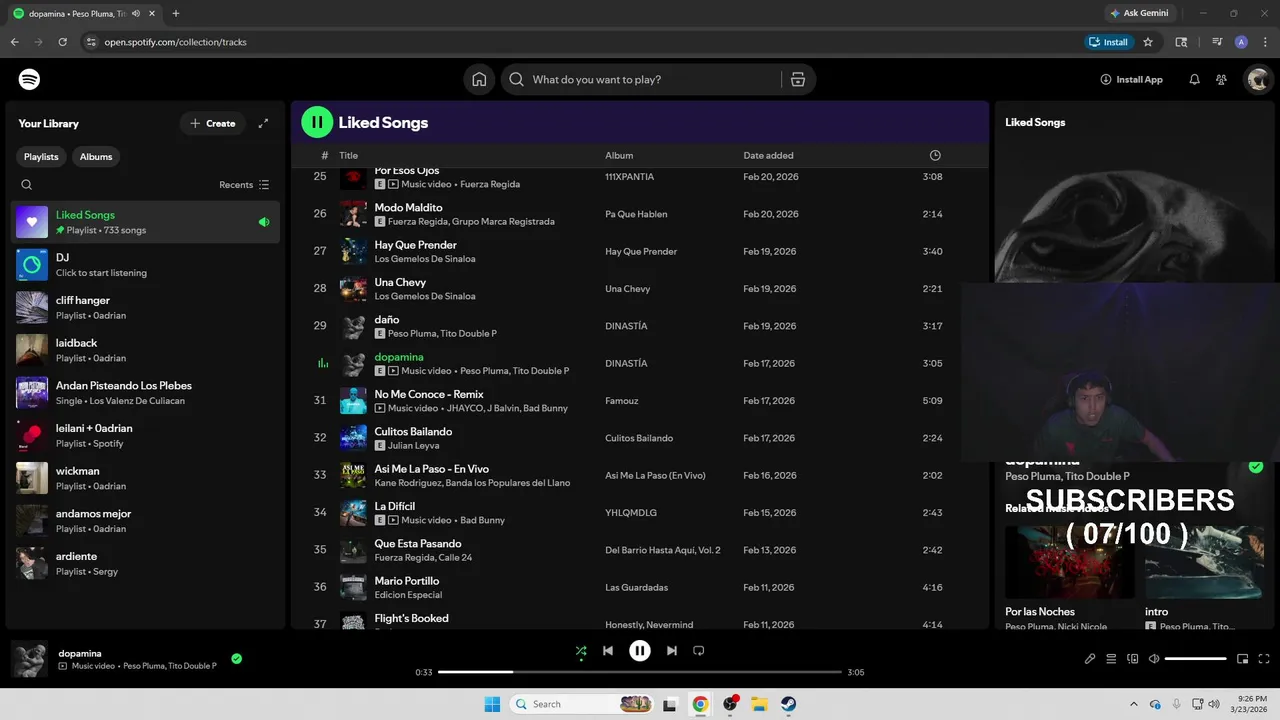
Task: Select song Mario Portillo
Action: (x=407, y=581)
